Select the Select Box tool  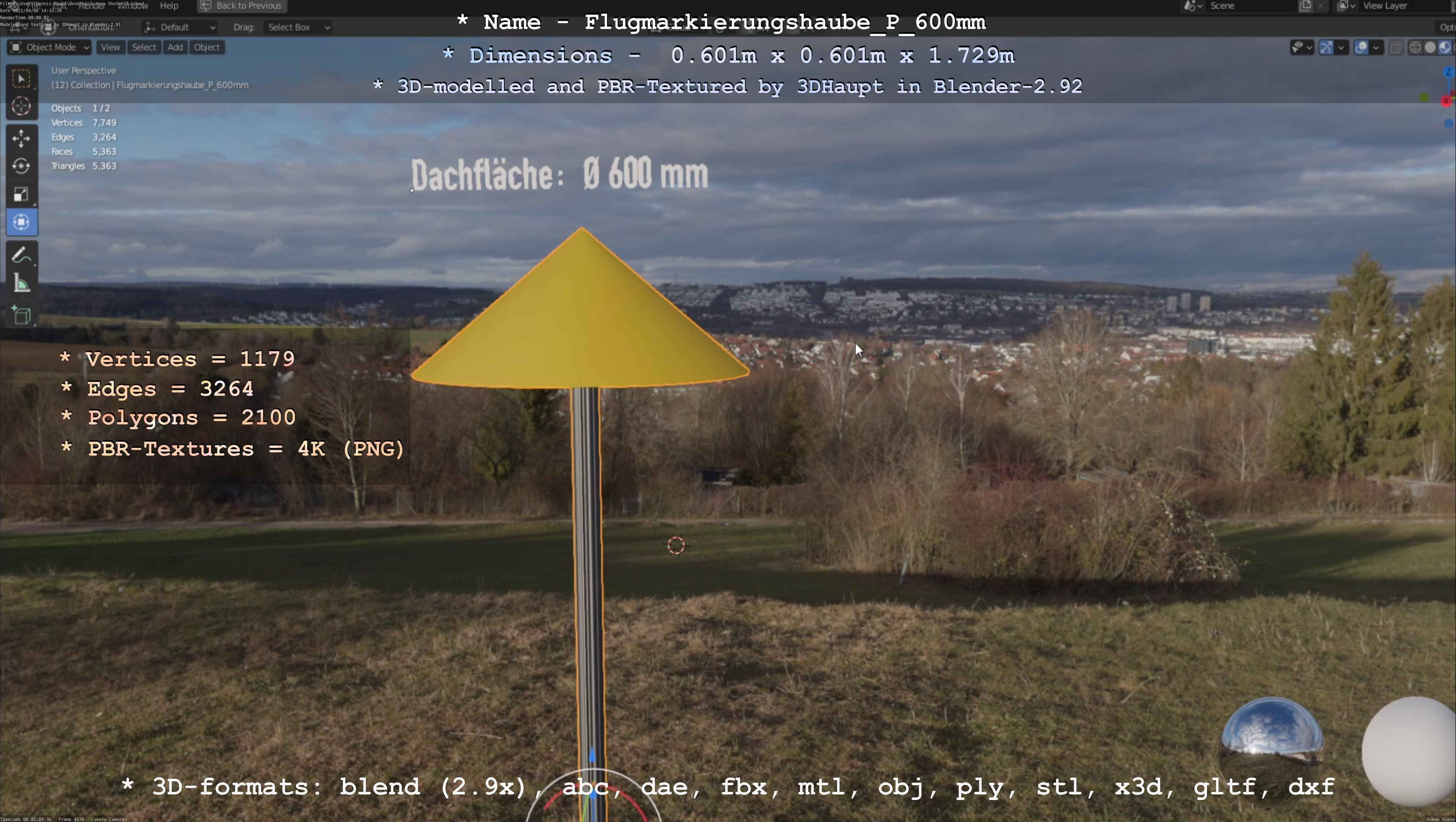[21, 78]
